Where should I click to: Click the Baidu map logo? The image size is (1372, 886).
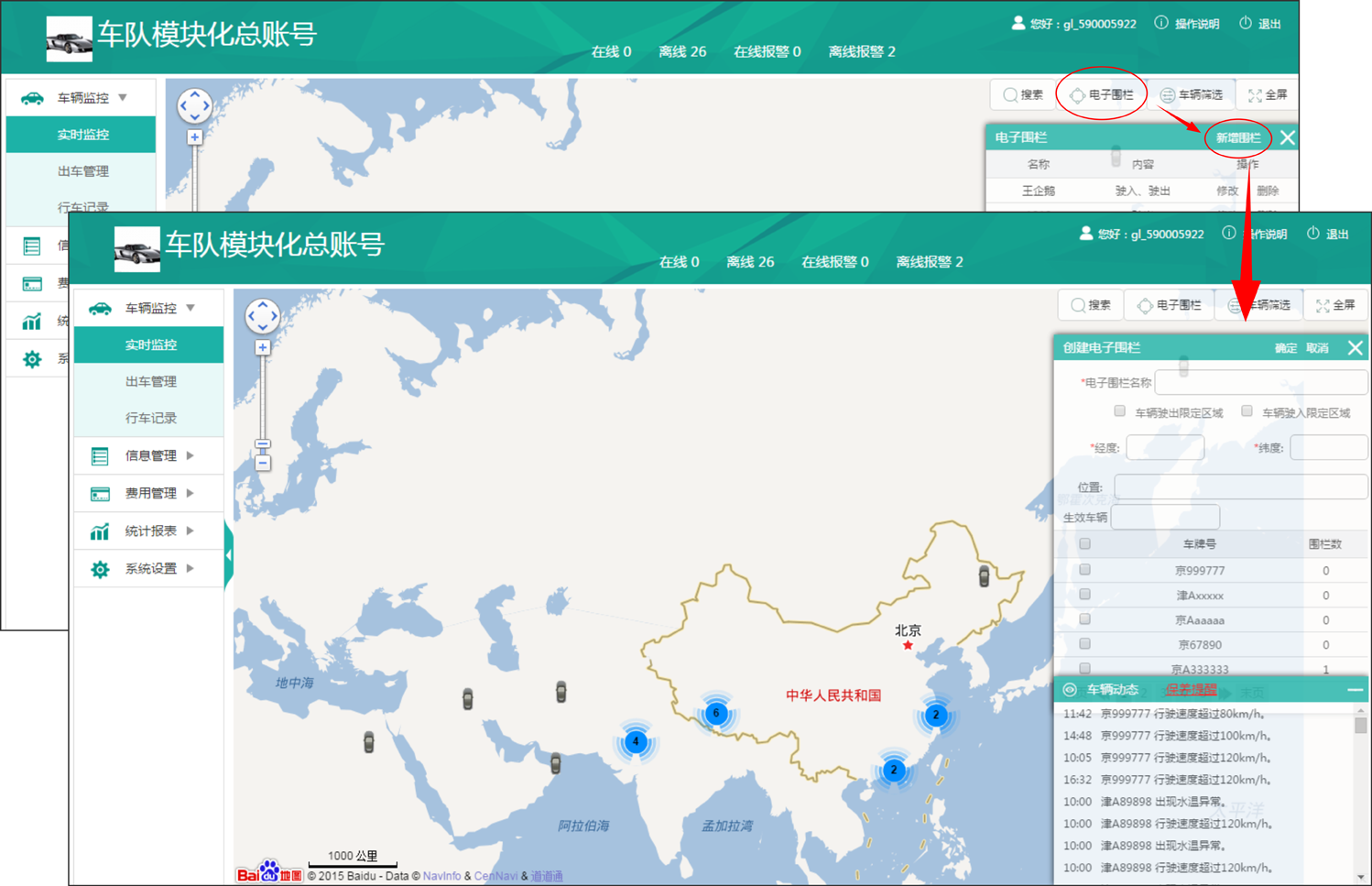point(269,872)
